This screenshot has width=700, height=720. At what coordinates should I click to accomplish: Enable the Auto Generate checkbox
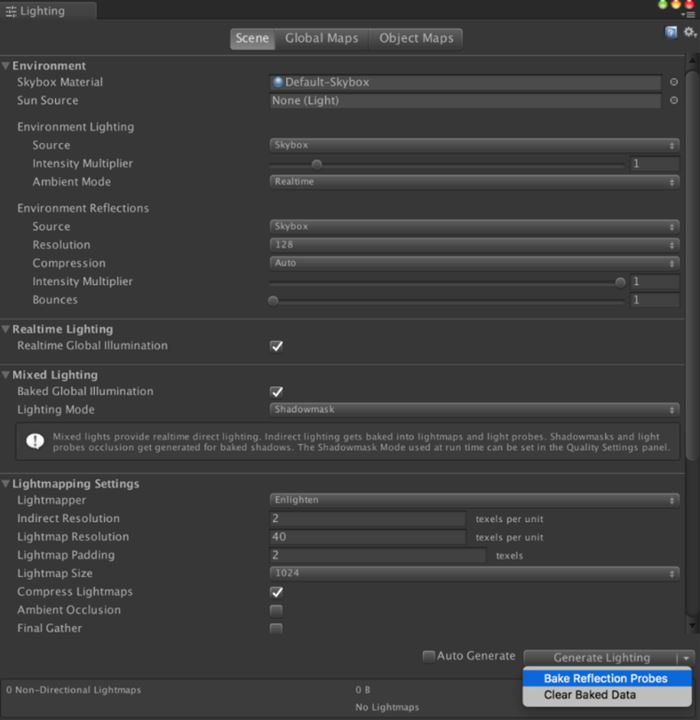428,656
